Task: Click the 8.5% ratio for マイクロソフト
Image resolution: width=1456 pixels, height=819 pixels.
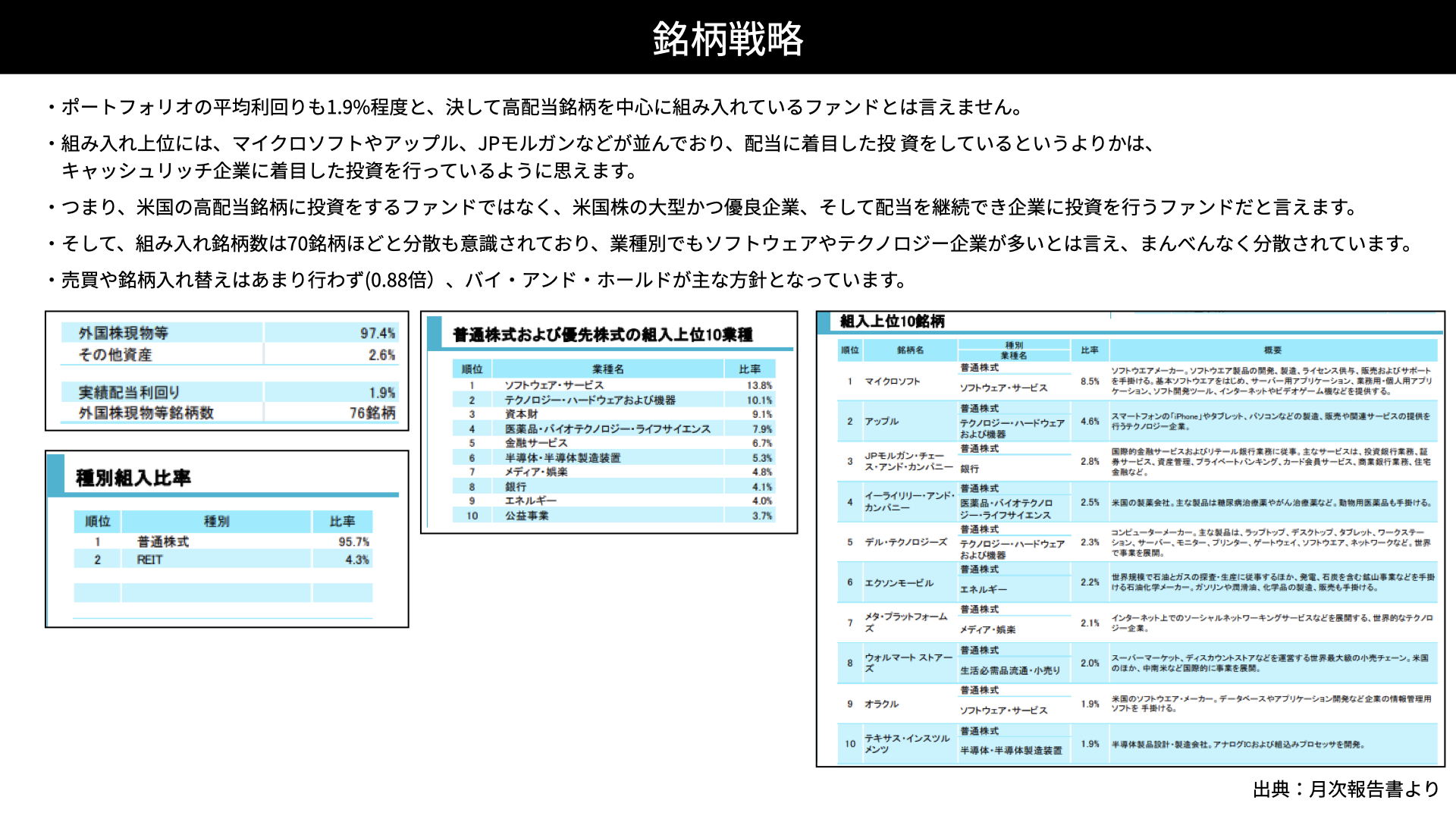Action: coord(1090,381)
